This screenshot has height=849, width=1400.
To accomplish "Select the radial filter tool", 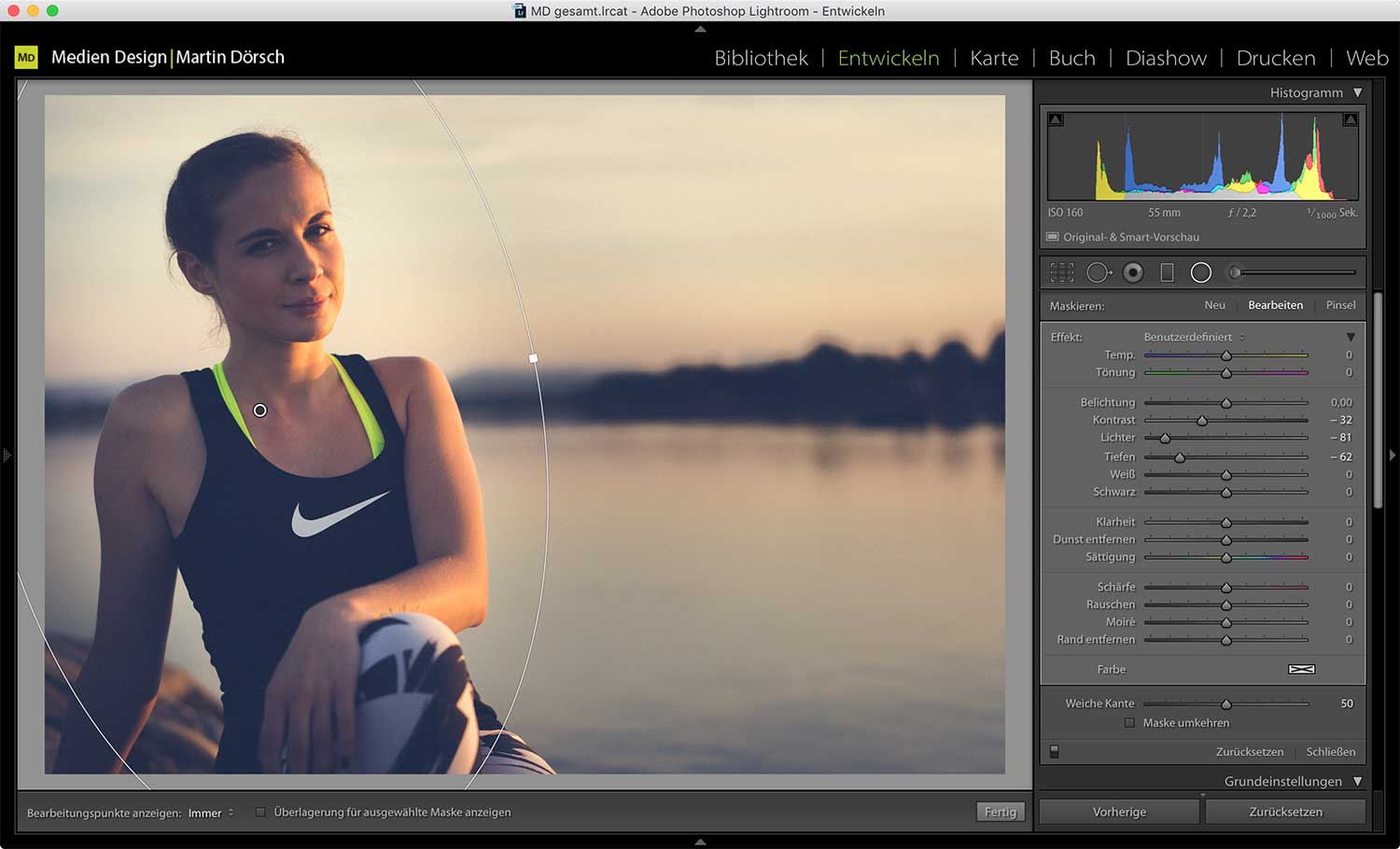I will [1201, 272].
